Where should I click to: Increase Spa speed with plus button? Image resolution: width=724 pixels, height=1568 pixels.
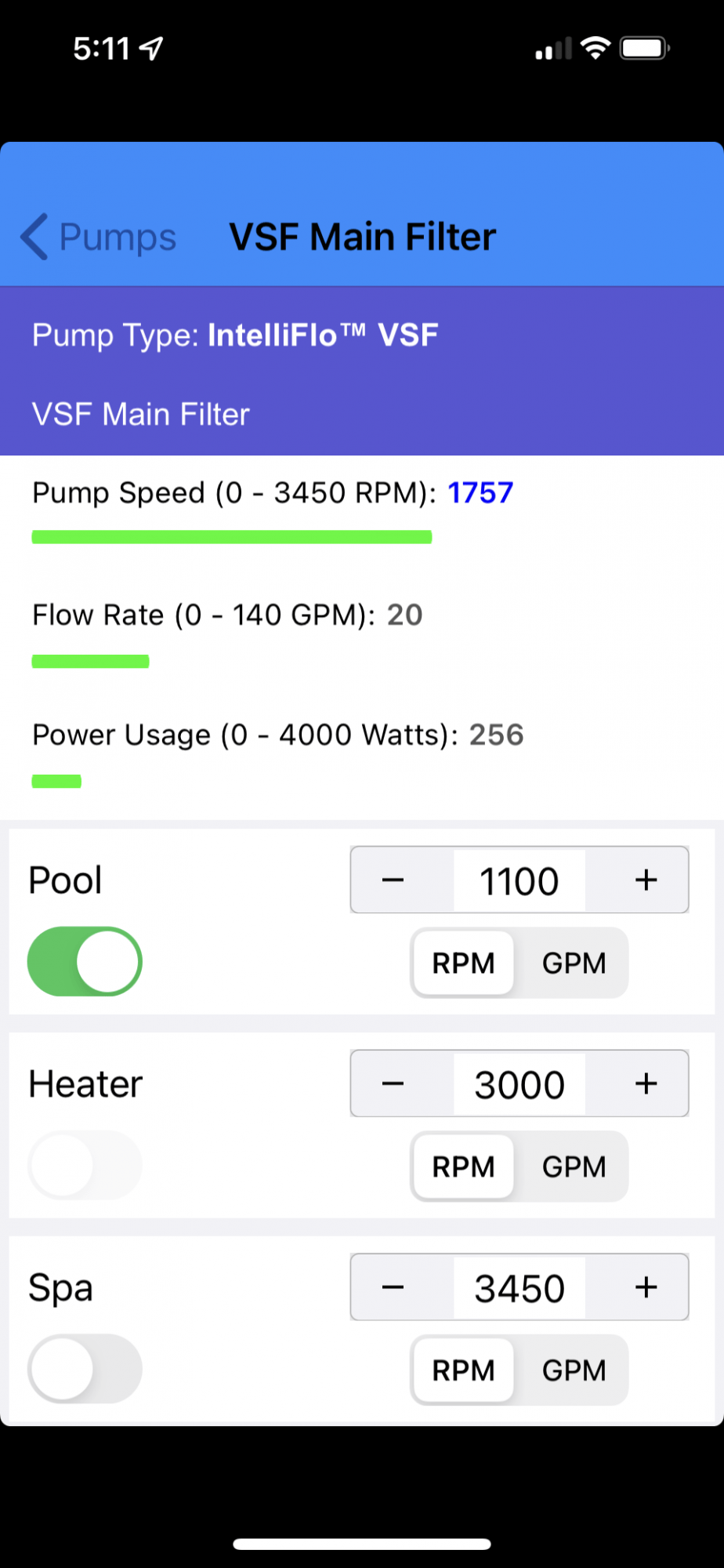pos(646,1287)
